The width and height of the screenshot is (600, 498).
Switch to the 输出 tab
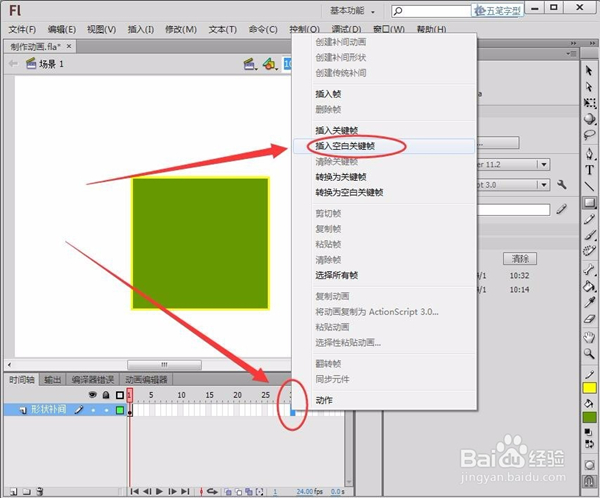tap(52, 380)
